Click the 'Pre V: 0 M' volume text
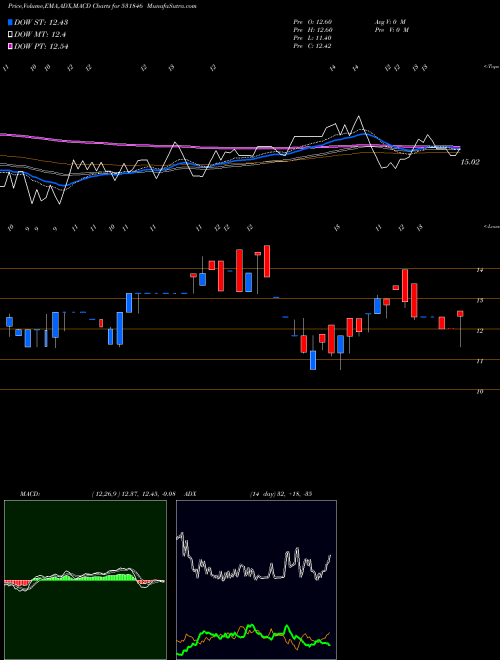This screenshot has height=660, width=500. (x=392, y=30)
